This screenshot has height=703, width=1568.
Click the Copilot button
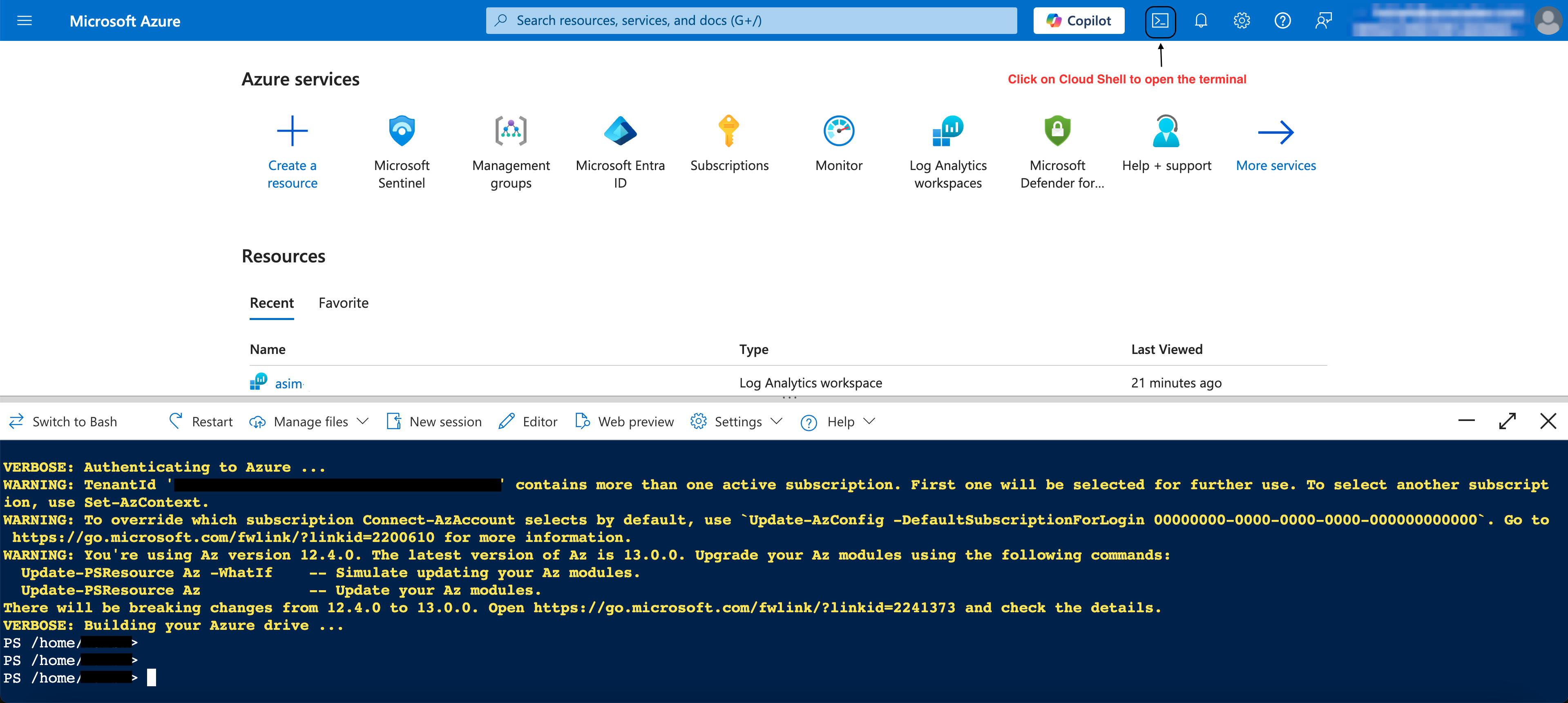point(1078,21)
